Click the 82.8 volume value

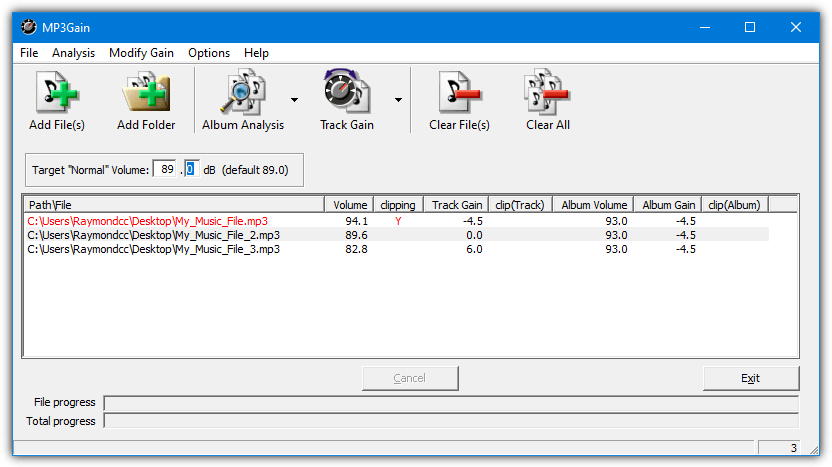click(x=356, y=249)
